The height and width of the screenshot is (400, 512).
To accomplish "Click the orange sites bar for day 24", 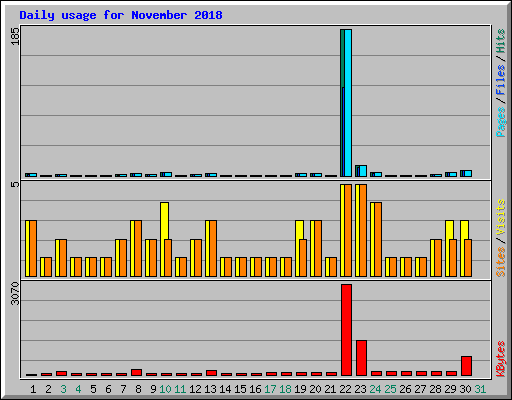I will coord(378,239).
